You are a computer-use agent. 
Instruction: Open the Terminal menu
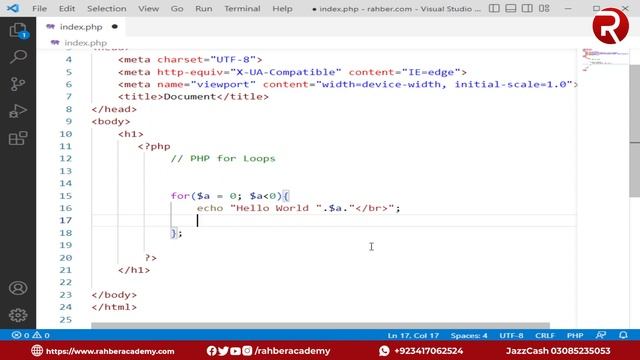pos(242,9)
